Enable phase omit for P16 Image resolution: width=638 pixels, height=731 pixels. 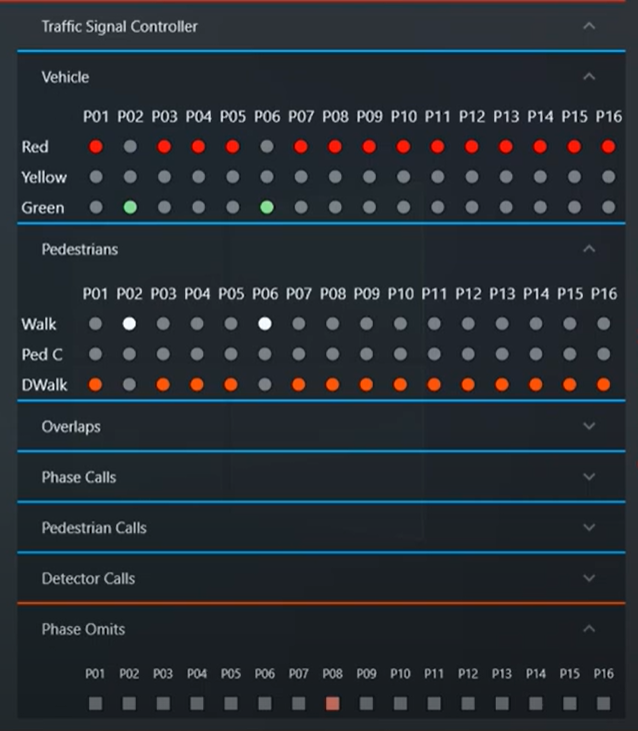tap(603, 704)
